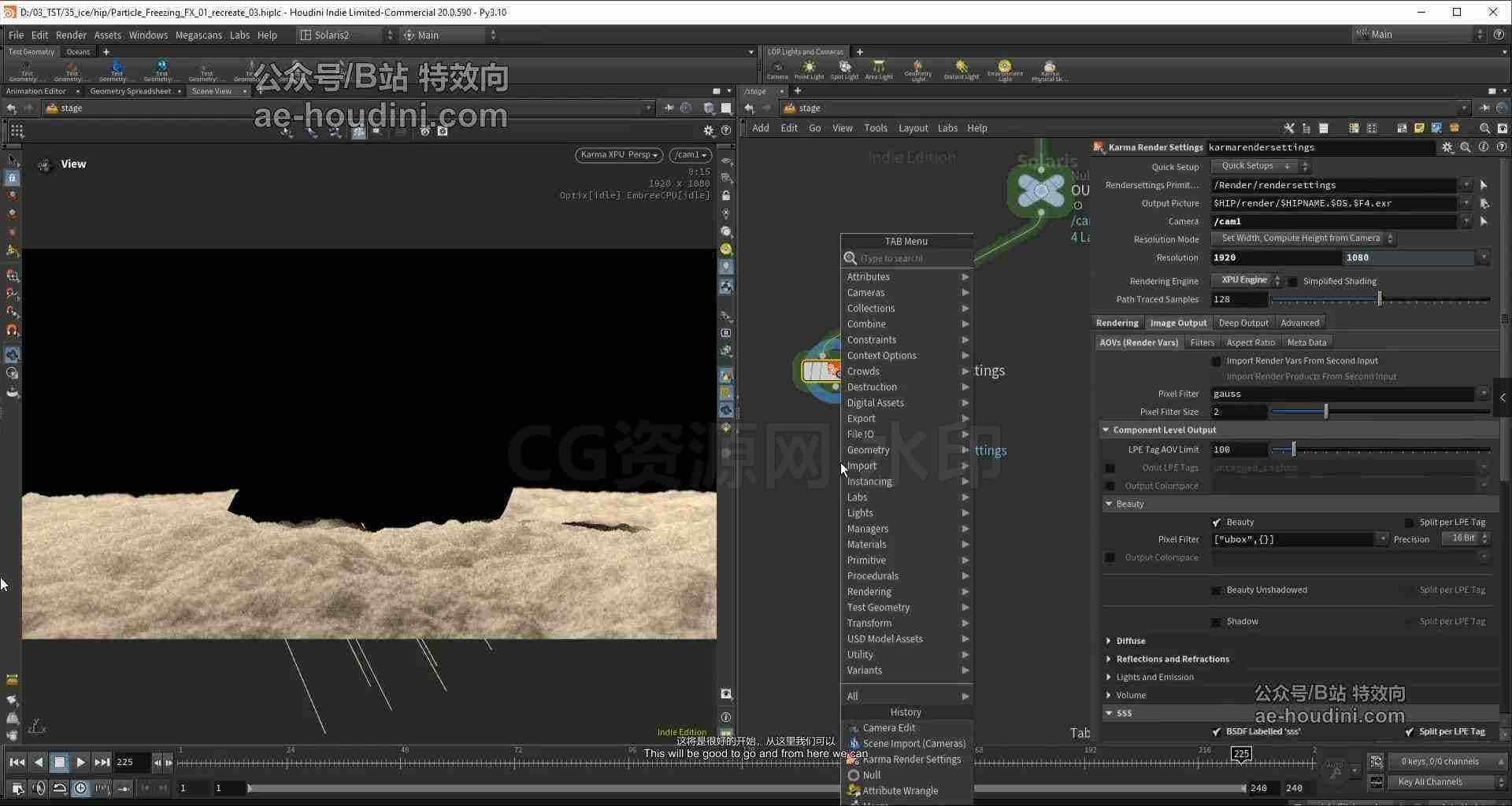Select Attribute Wrangle from History

coord(907,791)
